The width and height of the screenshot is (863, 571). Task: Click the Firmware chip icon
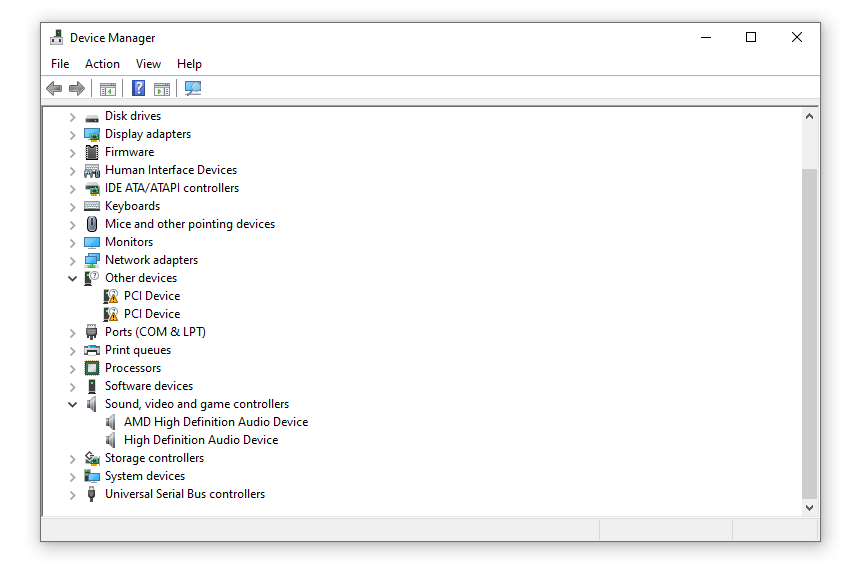pyautogui.click(x=92, y=152)
